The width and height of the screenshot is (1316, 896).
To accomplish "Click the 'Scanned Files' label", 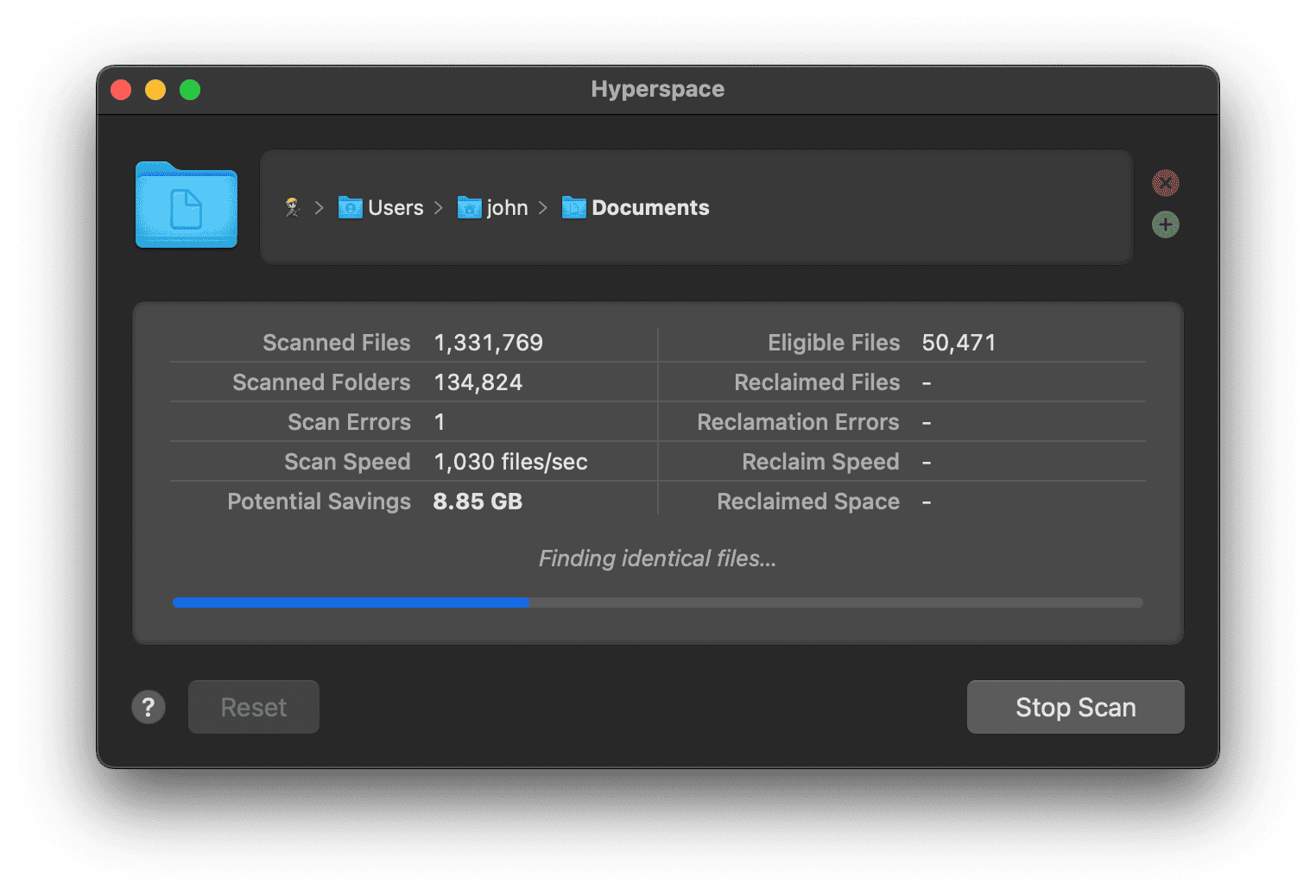I will pos(336,343).
